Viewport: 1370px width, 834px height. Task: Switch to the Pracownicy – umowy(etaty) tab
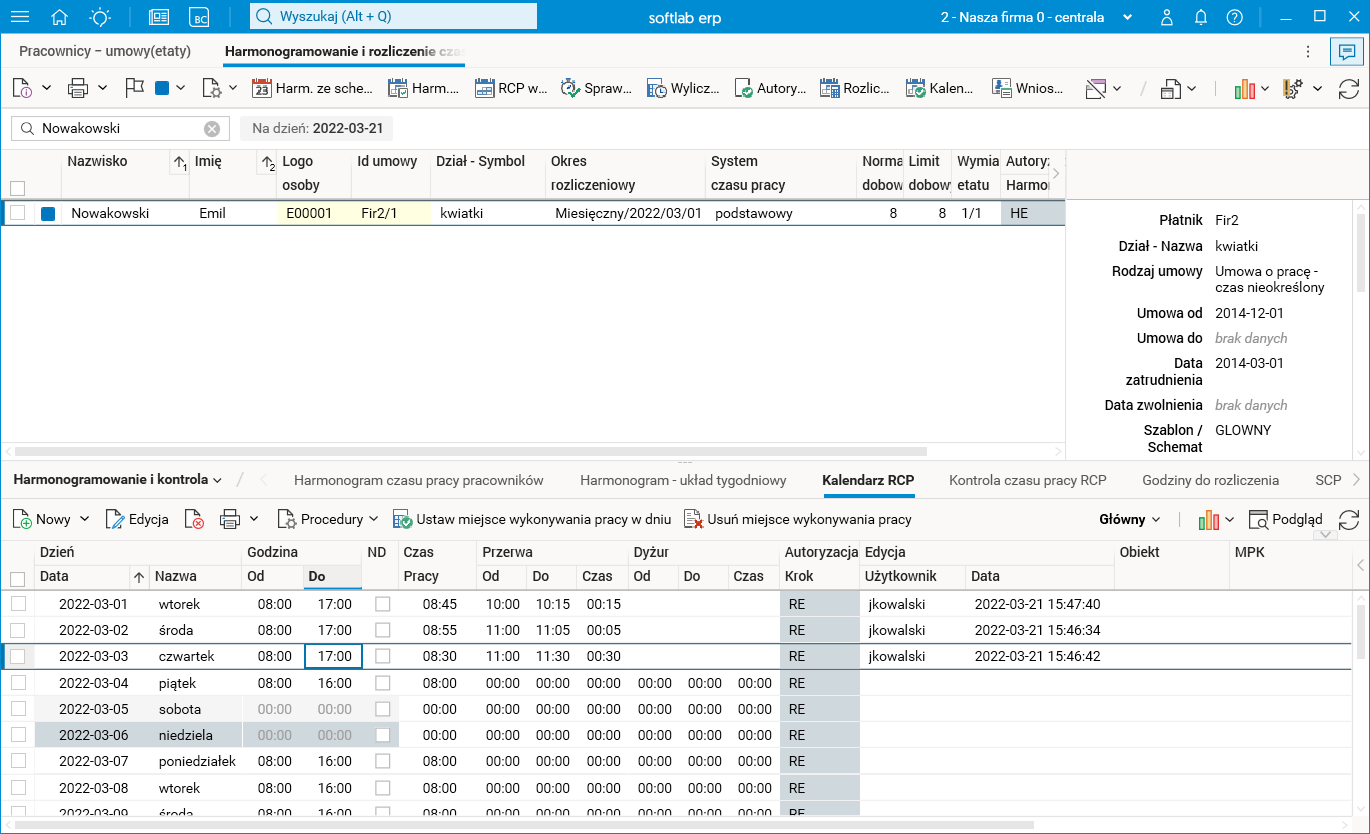pos(105,51)
